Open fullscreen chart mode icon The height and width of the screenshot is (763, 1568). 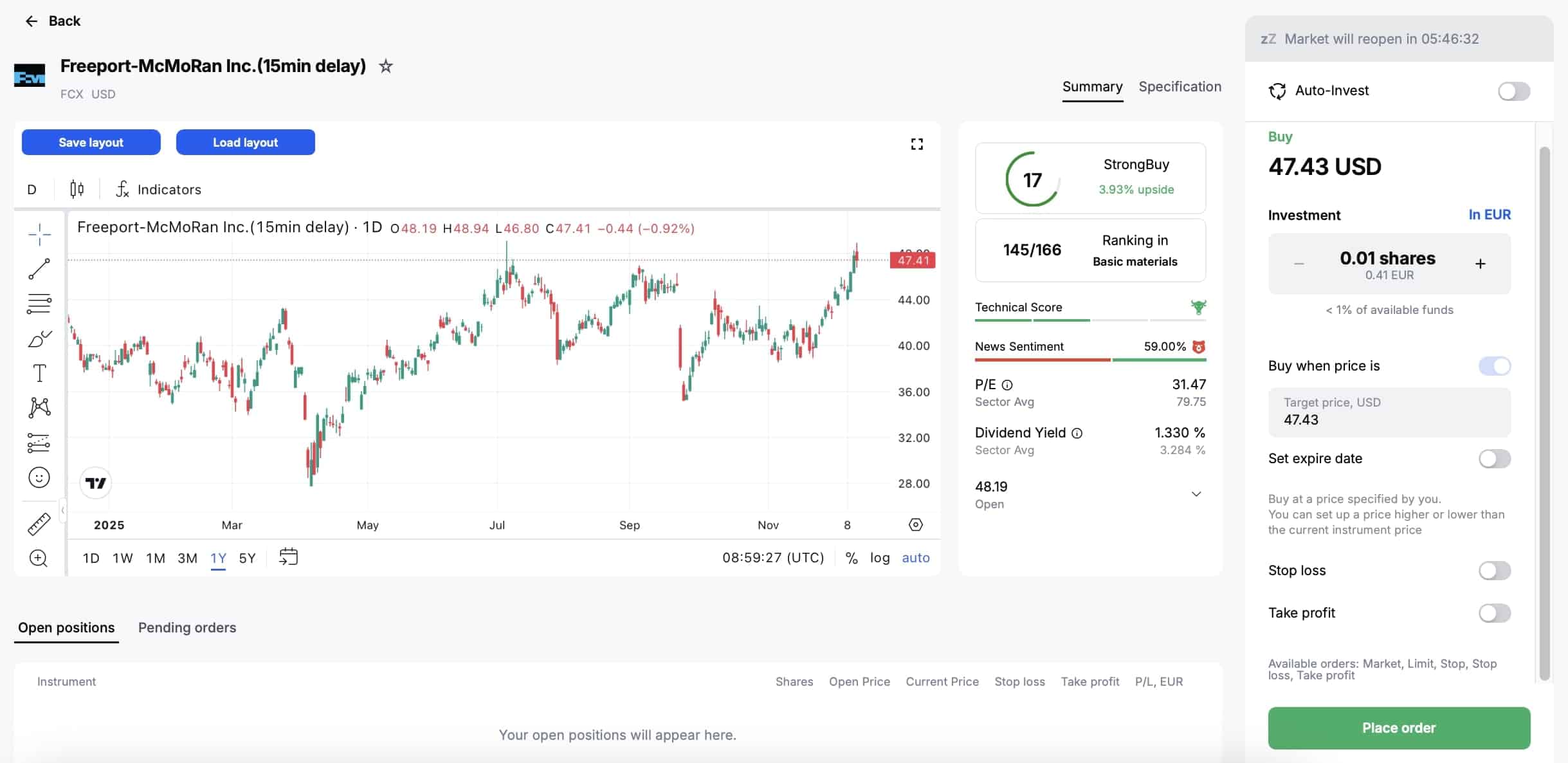pyautogui.click(x=916, y=144)
